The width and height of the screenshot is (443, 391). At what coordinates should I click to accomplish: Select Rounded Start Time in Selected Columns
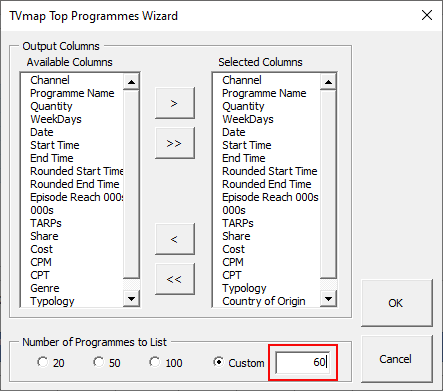267,171
